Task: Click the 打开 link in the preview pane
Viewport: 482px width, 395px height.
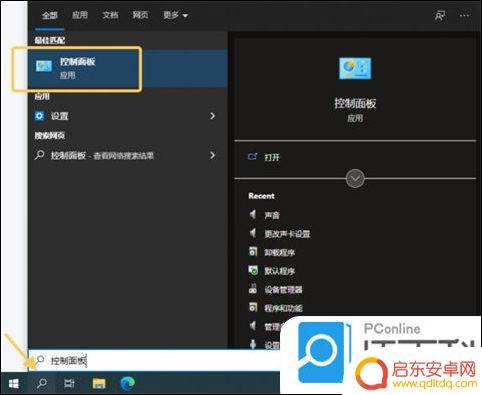Action: point(272,157)
